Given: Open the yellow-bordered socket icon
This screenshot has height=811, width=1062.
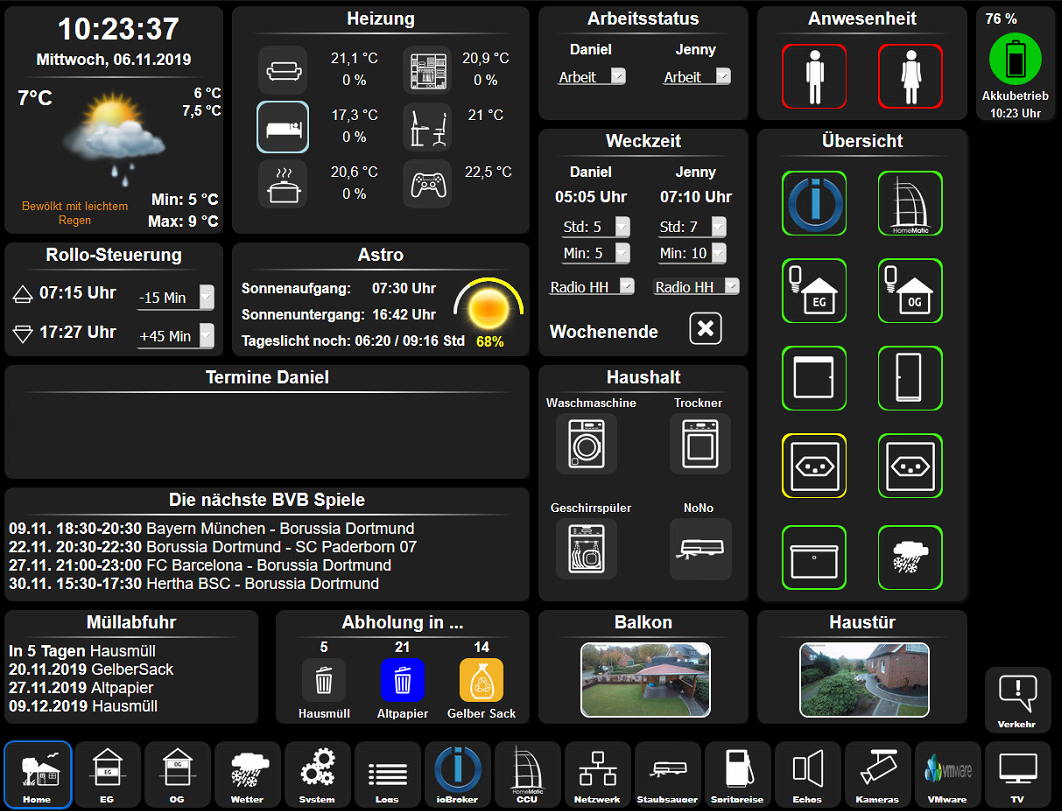Looking at the screenshot, I should (x=814, y=465).
